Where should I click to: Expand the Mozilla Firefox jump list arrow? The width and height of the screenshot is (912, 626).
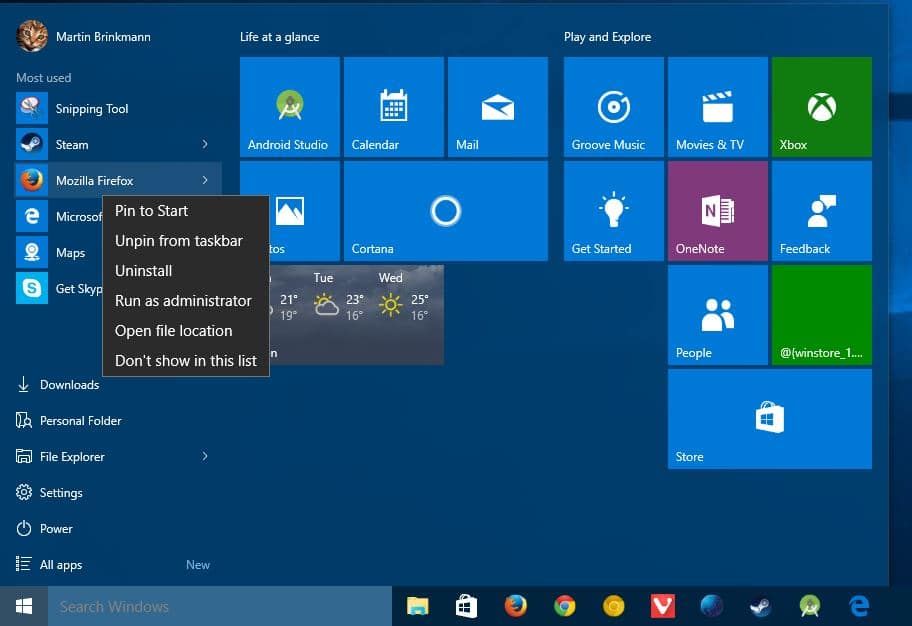tap(205, 180)
